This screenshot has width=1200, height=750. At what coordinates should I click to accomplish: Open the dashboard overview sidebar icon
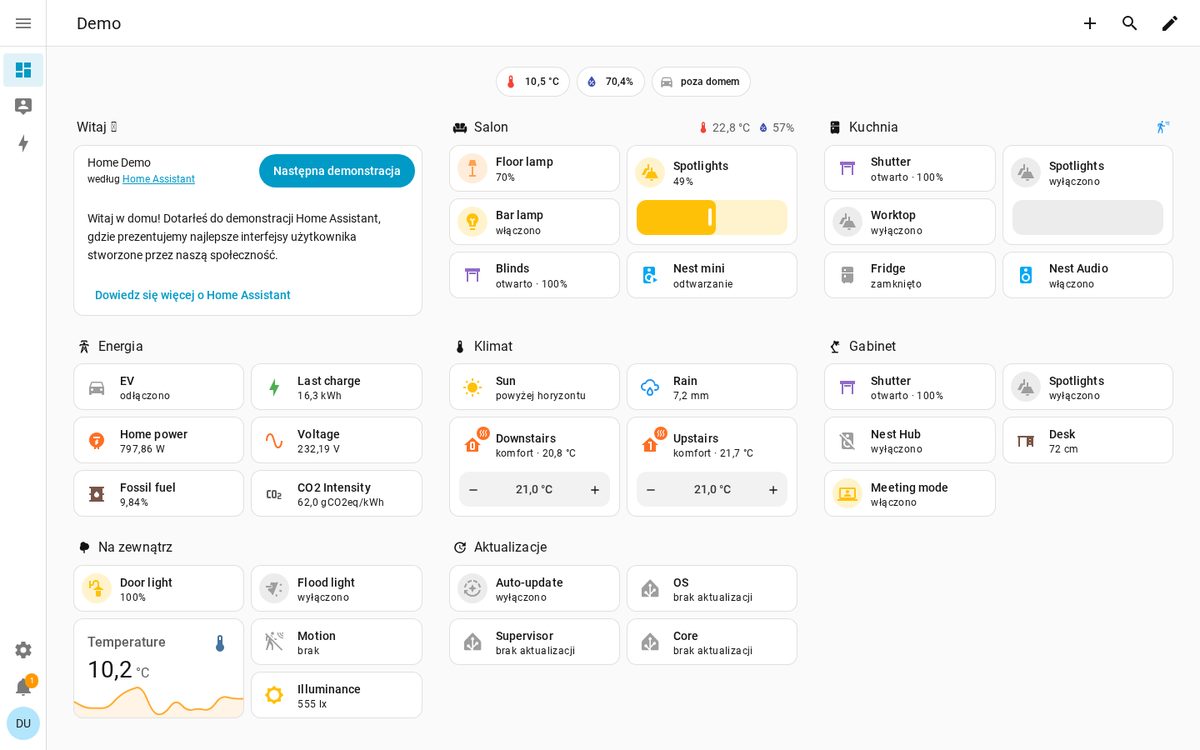(x=23, y=70)
